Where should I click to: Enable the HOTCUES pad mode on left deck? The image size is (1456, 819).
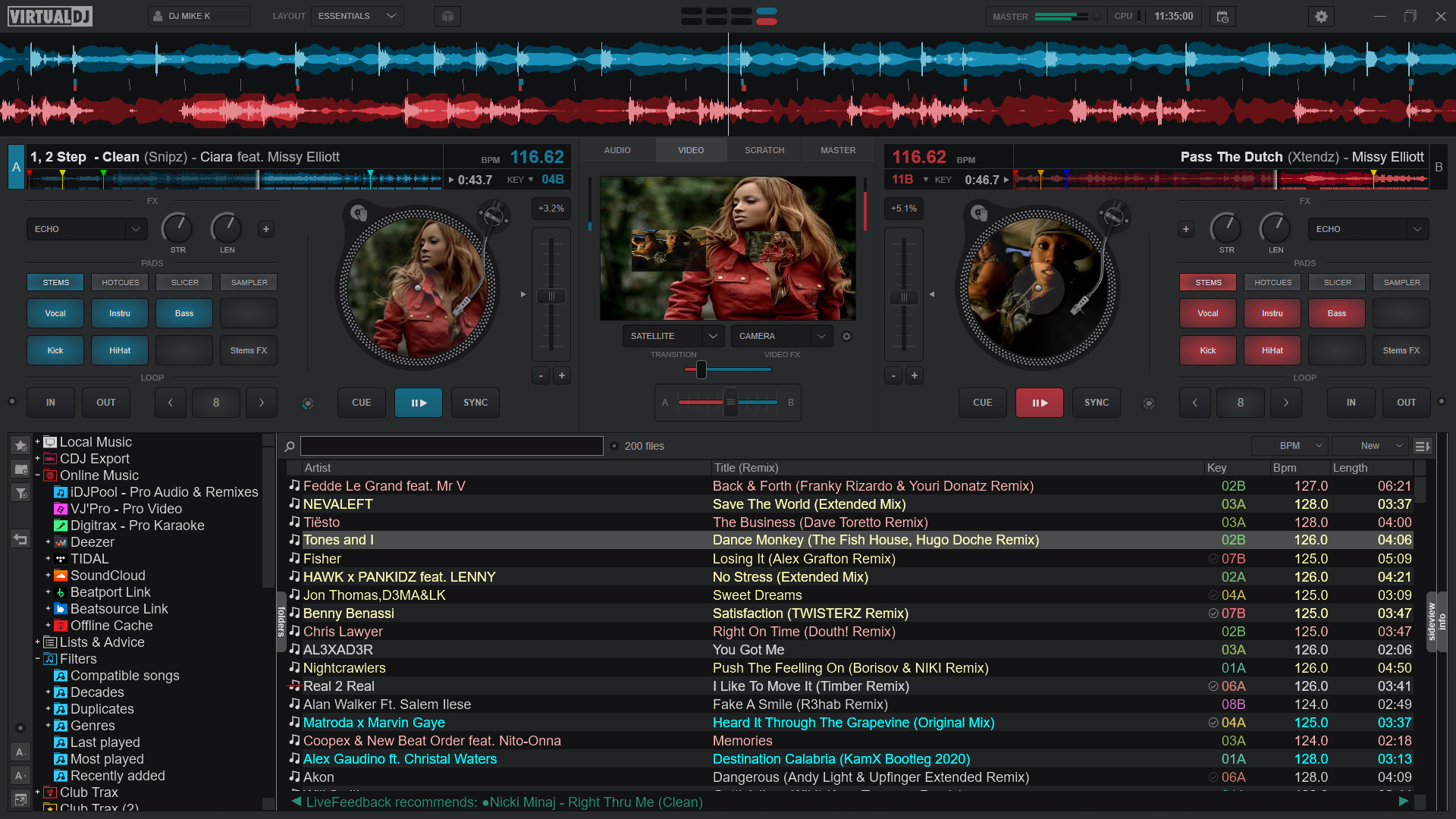pyautogui.click(x=119, y=282)
